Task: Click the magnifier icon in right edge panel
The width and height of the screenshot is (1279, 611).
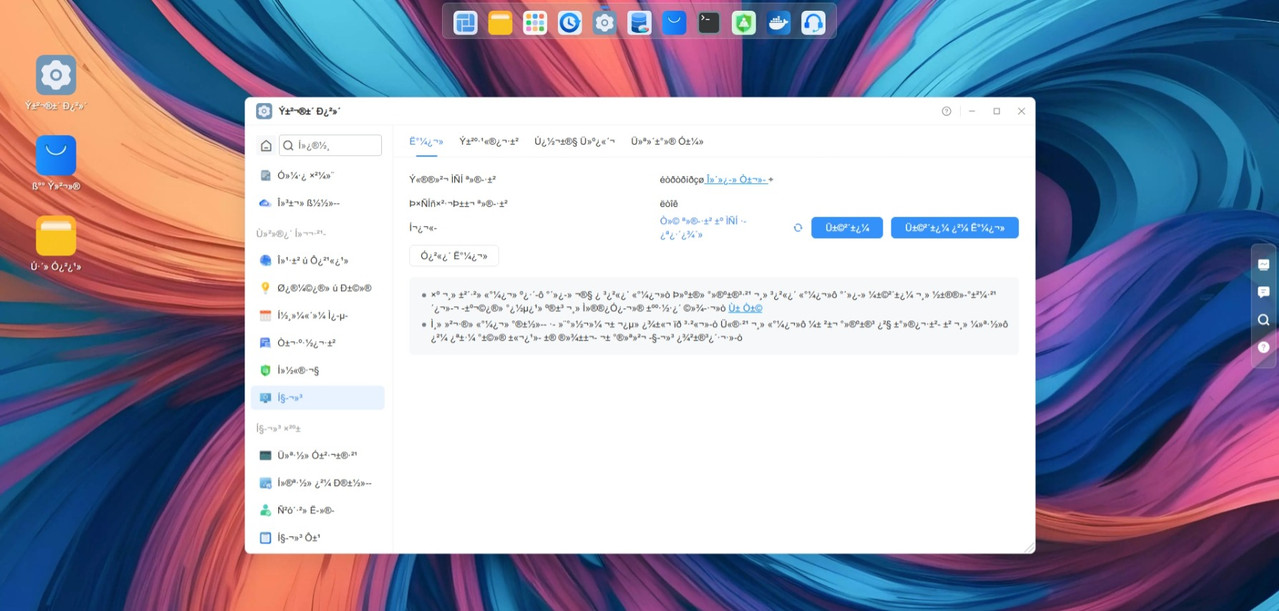Action: coord(1264,320)
